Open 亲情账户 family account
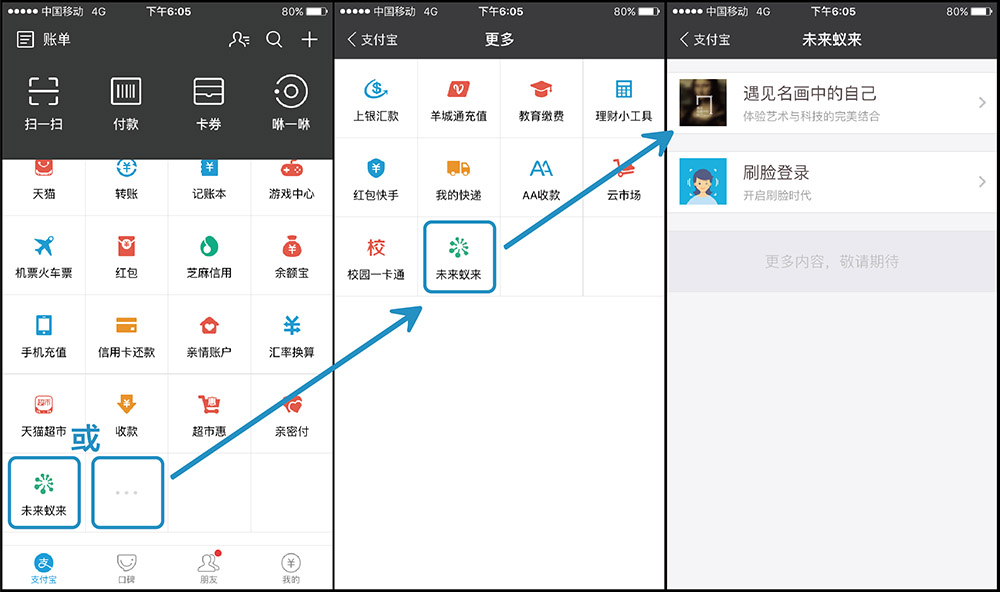 point(209,336)
